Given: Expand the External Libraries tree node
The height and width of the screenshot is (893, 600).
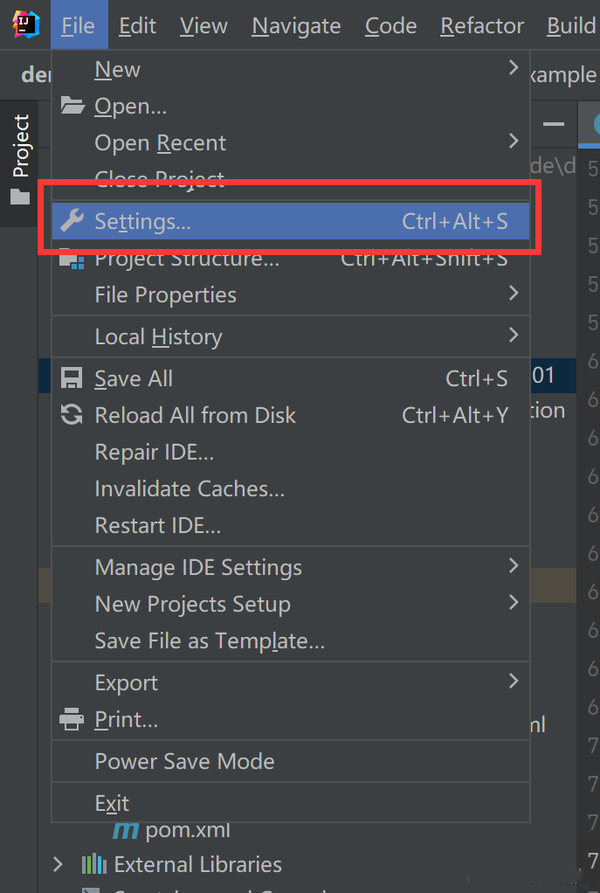Looking at the screenshot, I should (x=58, y=864).
